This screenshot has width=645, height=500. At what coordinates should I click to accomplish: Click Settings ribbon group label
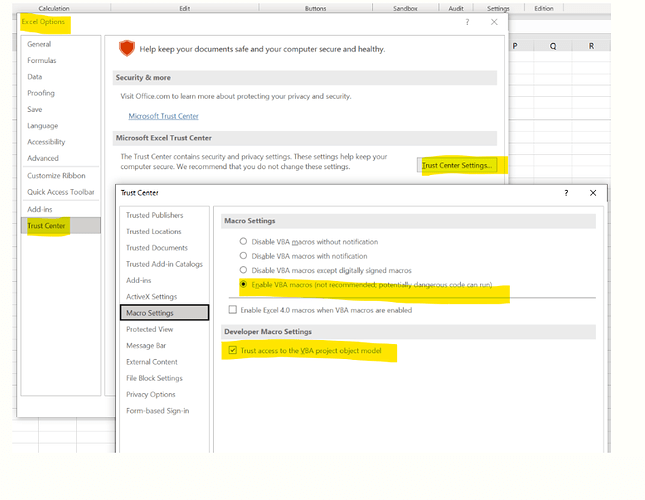[498, 8]
